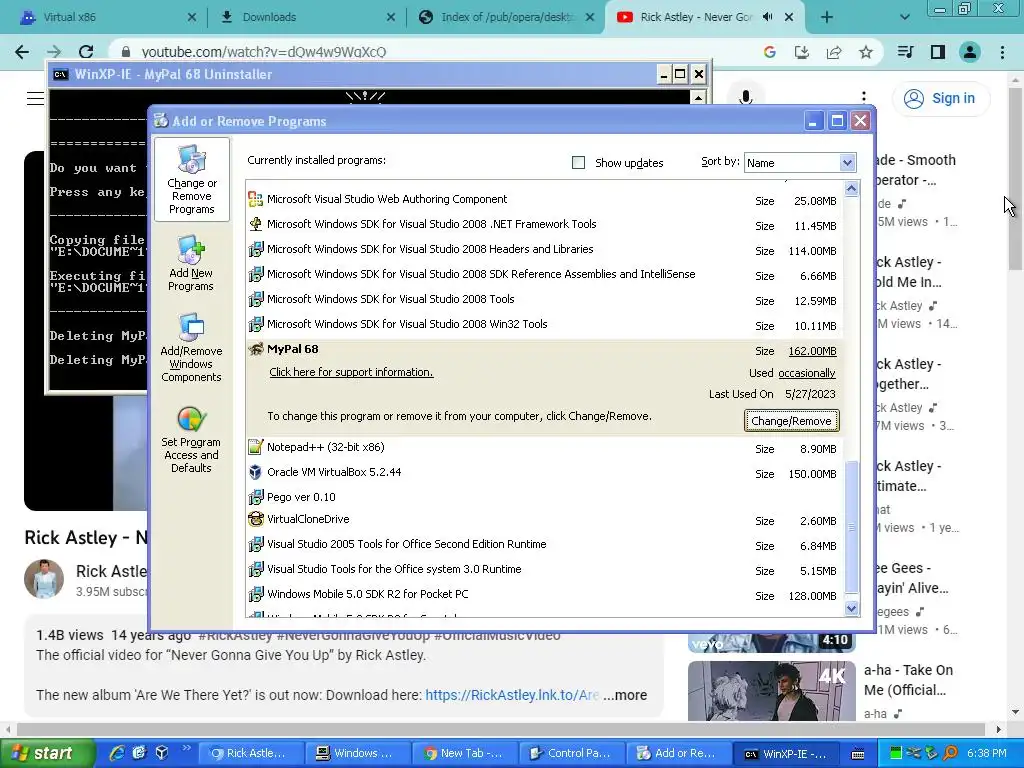
Task: Click the Oracle VM VirtualBox icon
Action: click(255, 472)
